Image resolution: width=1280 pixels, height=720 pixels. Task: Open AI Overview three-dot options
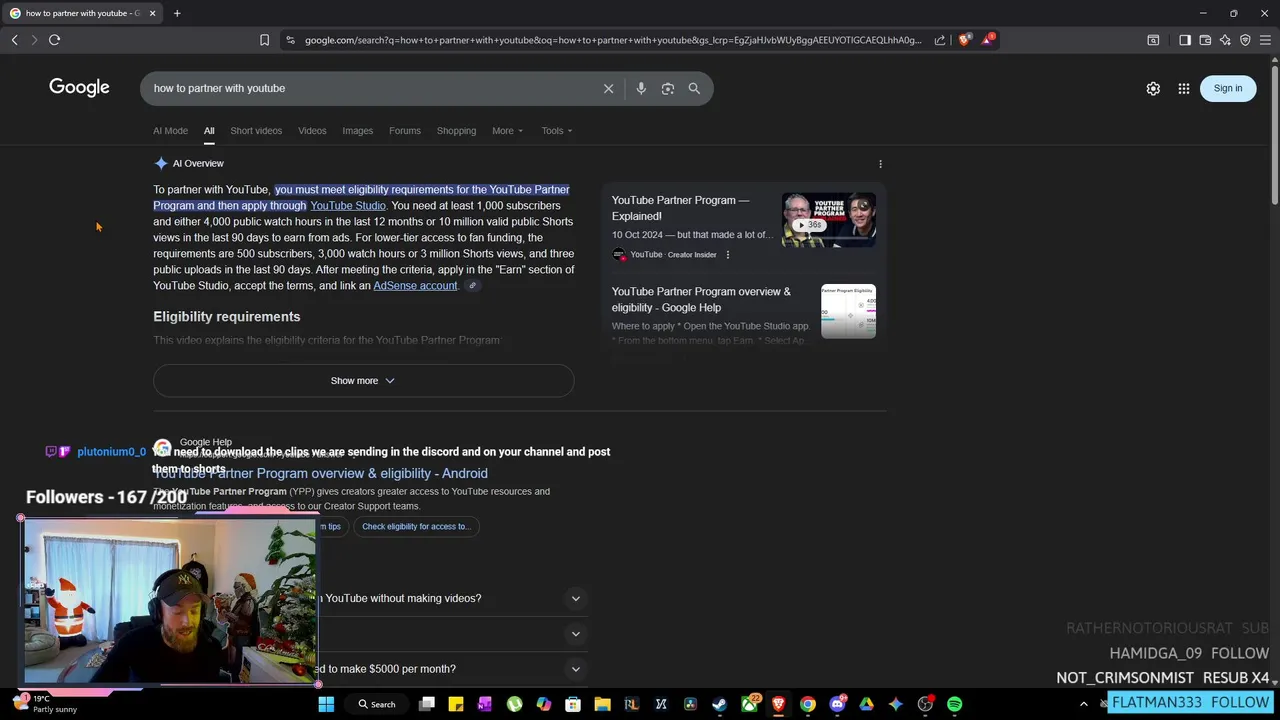880,164
